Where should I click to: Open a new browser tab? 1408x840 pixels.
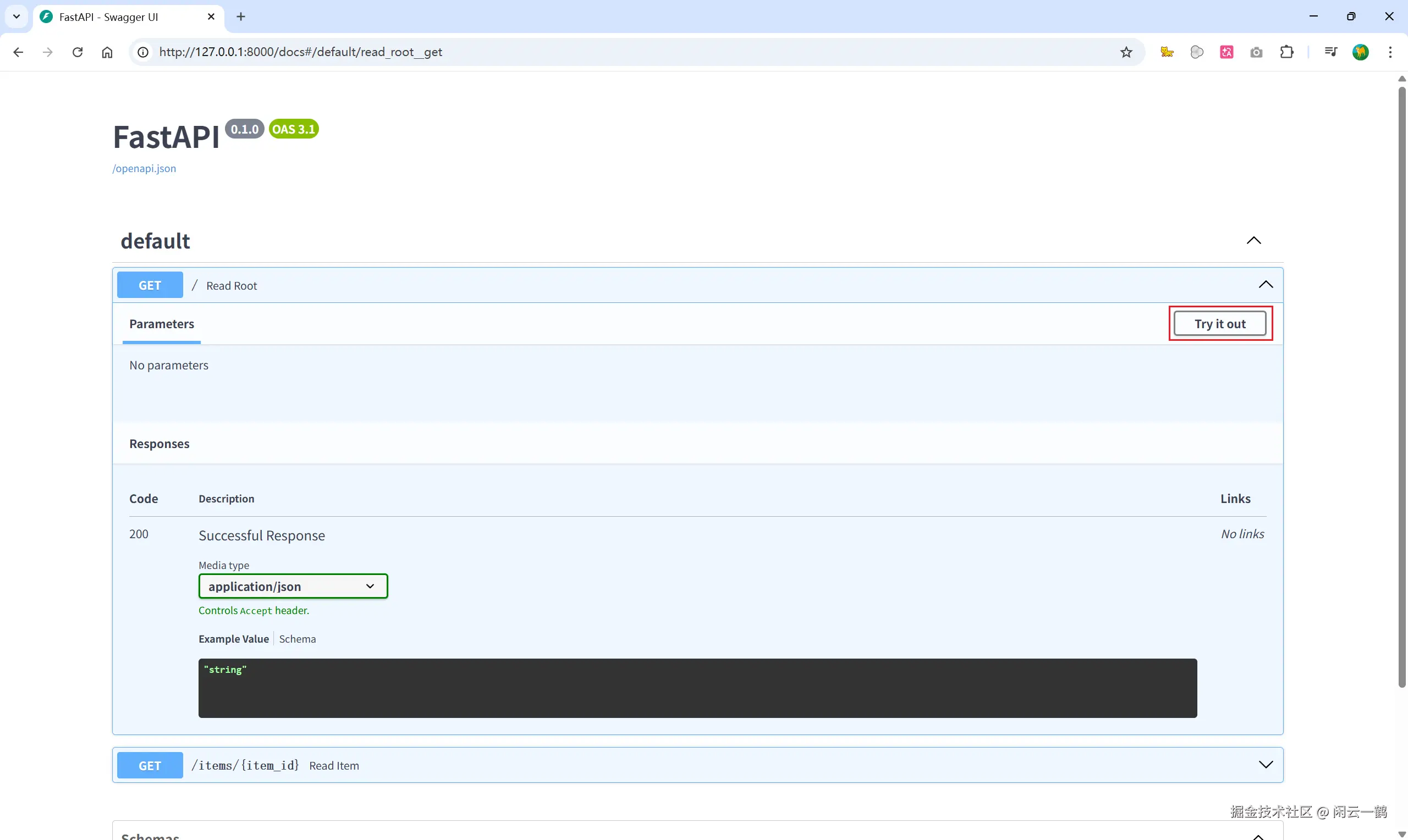click(240, 16)
